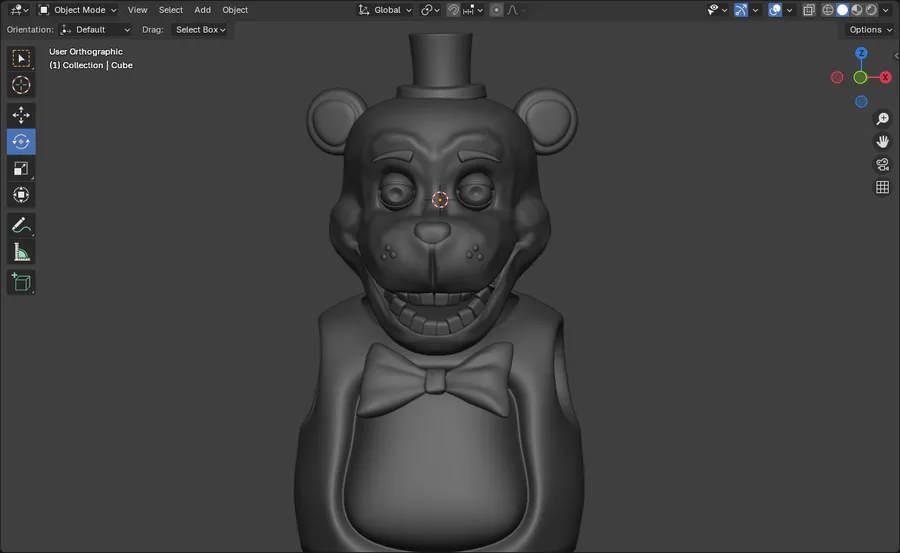The image size is (900, 553).
Task: Click the Z axis on navigation gizmo
Action: pos(861,53)
